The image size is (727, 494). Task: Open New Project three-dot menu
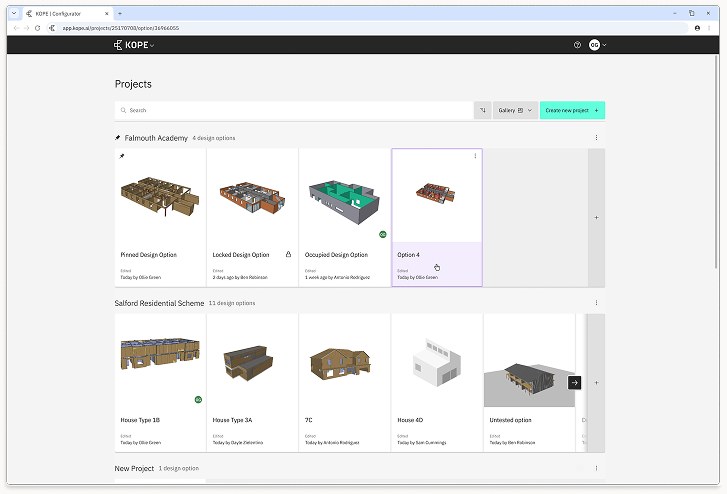point(596,468)
